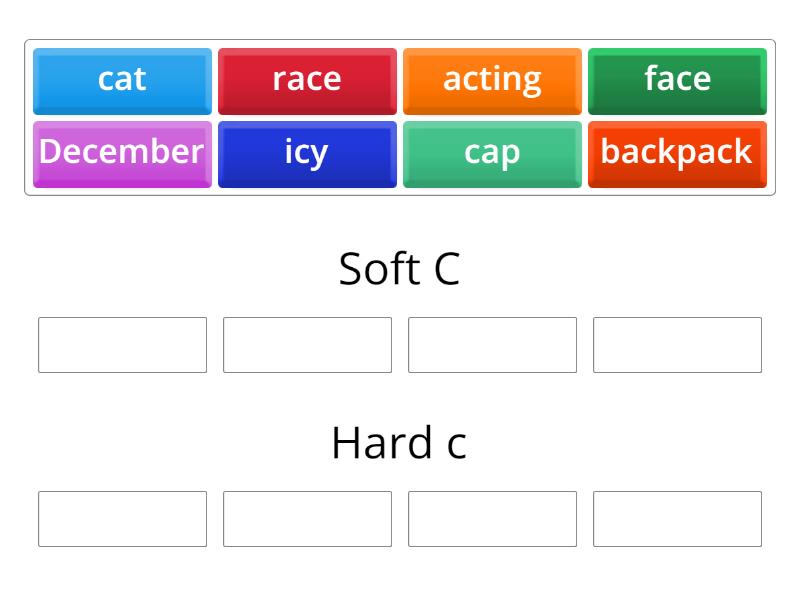
Task: Click the dark blue 'icy' tile
Action: 307,153
